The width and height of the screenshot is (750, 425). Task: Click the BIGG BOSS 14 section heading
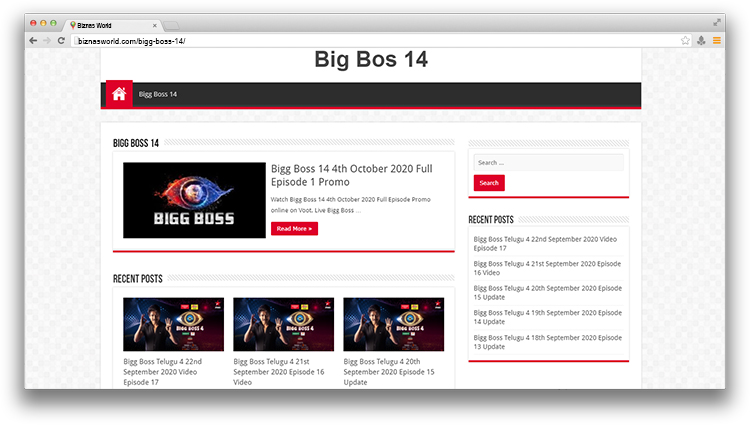136,143
